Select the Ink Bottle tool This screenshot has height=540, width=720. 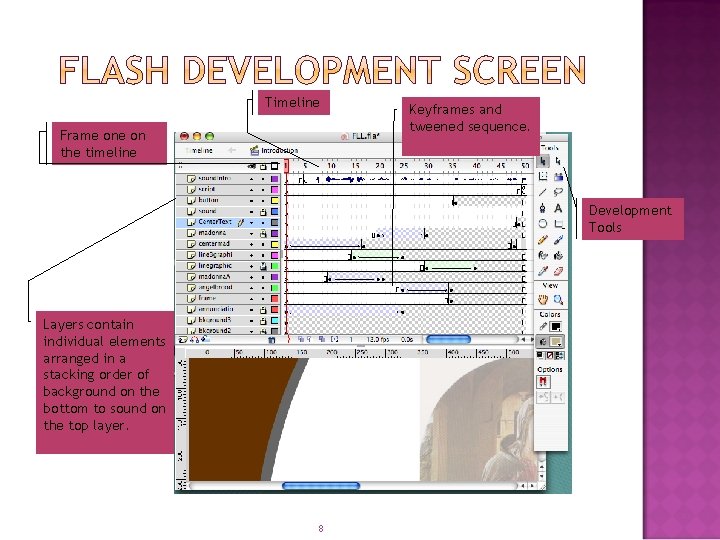[543, 255]
